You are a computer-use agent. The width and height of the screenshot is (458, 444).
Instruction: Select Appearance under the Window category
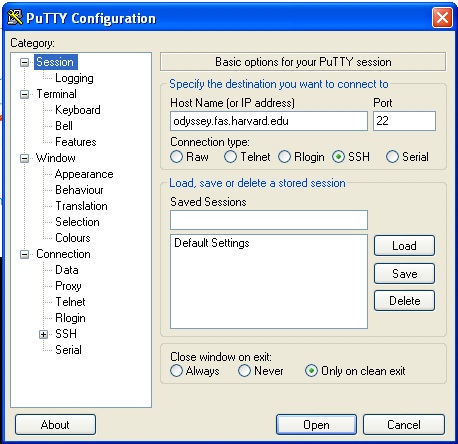tap(84, 174)
